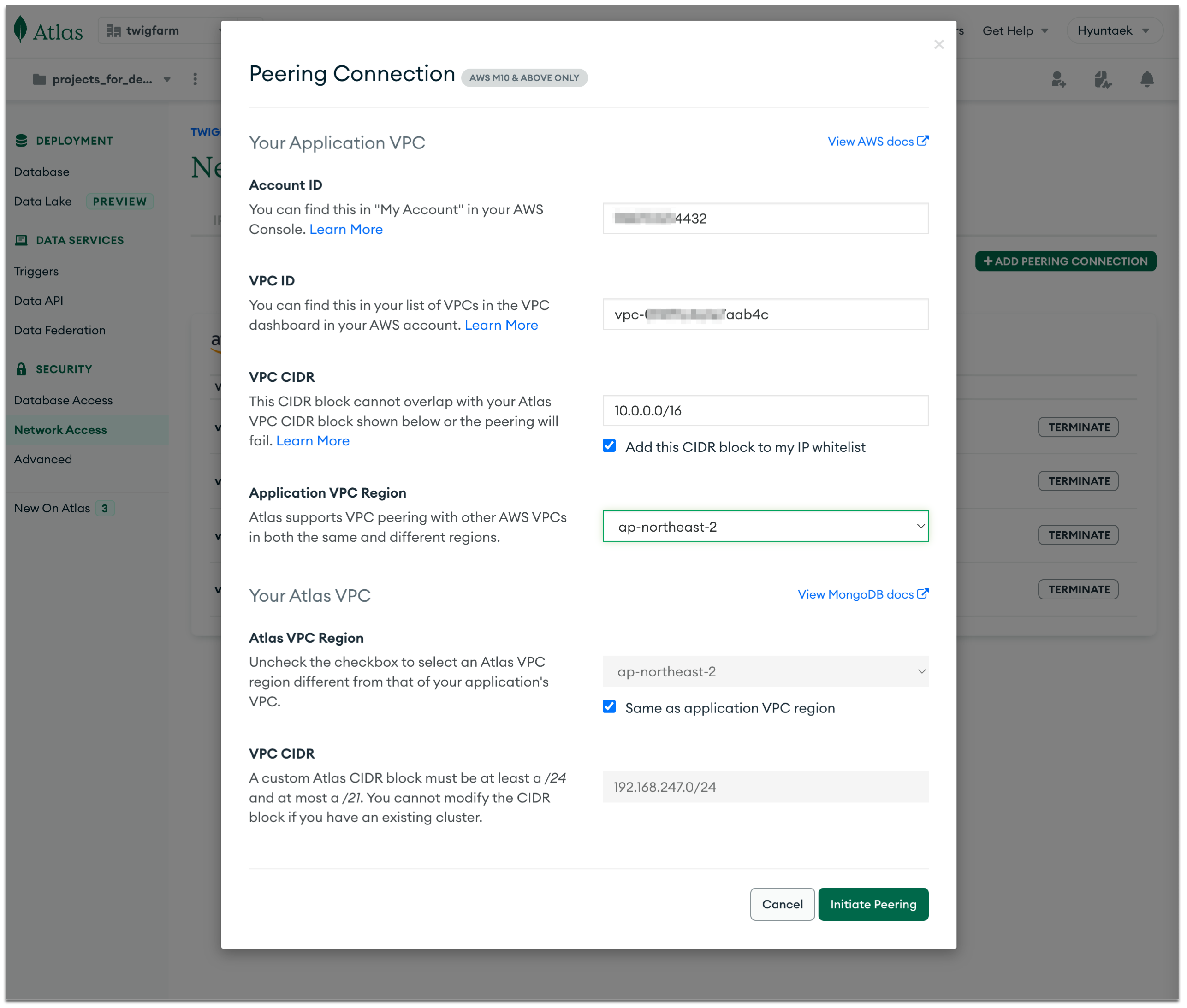The width and height of the screenshot is (1187, 1008).
Task: Open the Hyuntaek account menu
Action: tap(1113, 30)
